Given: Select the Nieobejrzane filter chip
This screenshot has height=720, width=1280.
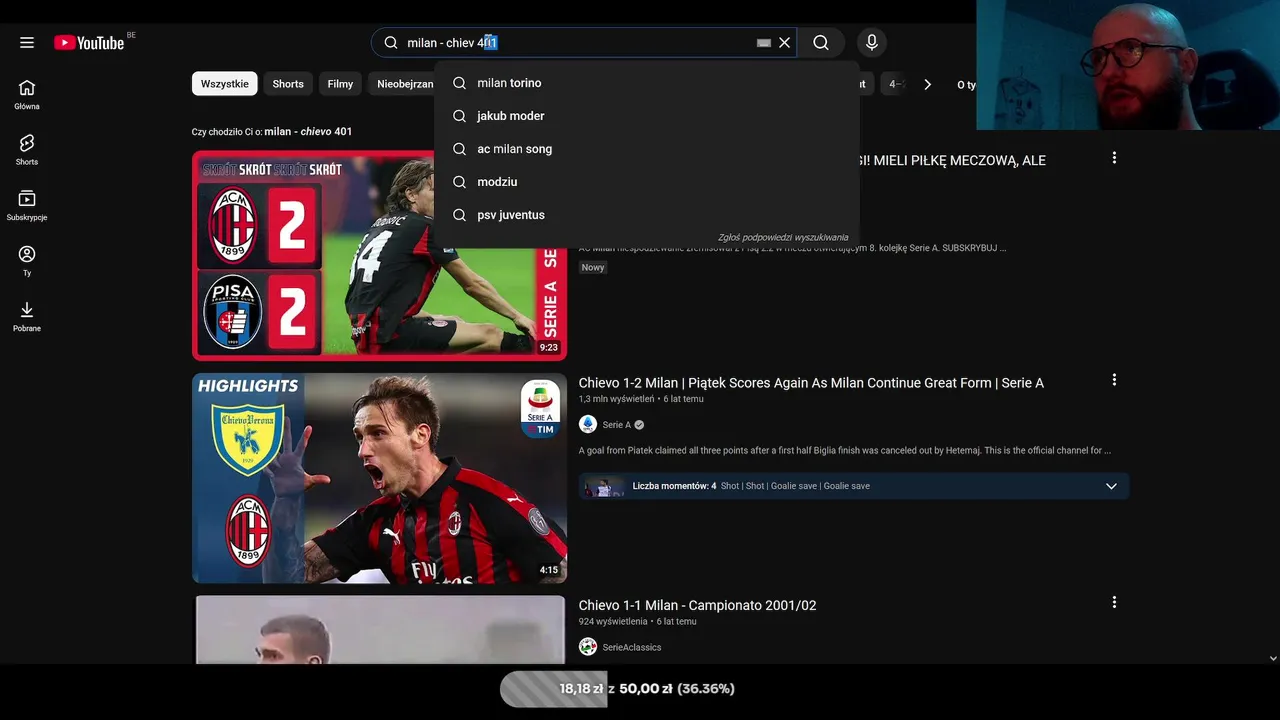Looking at the screenshot, I should (x=402, y=84).
